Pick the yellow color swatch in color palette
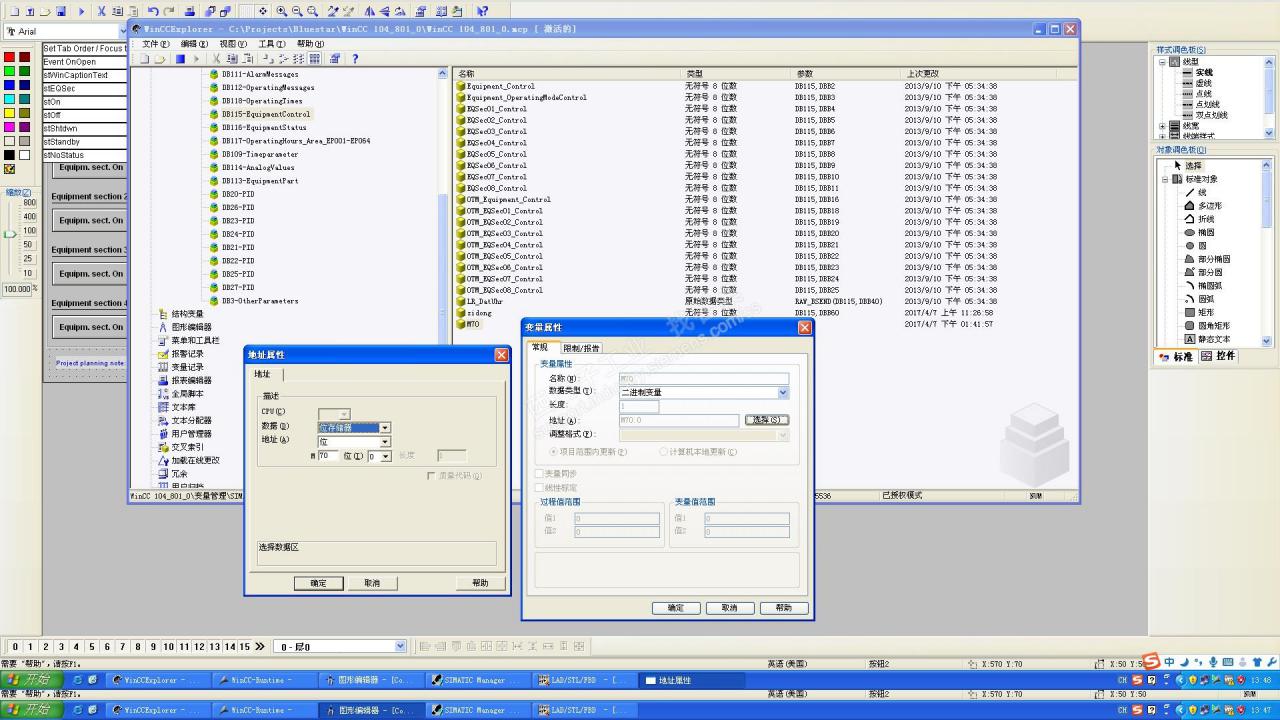Viewport: 1280px width, 720px height. (9, 113)
